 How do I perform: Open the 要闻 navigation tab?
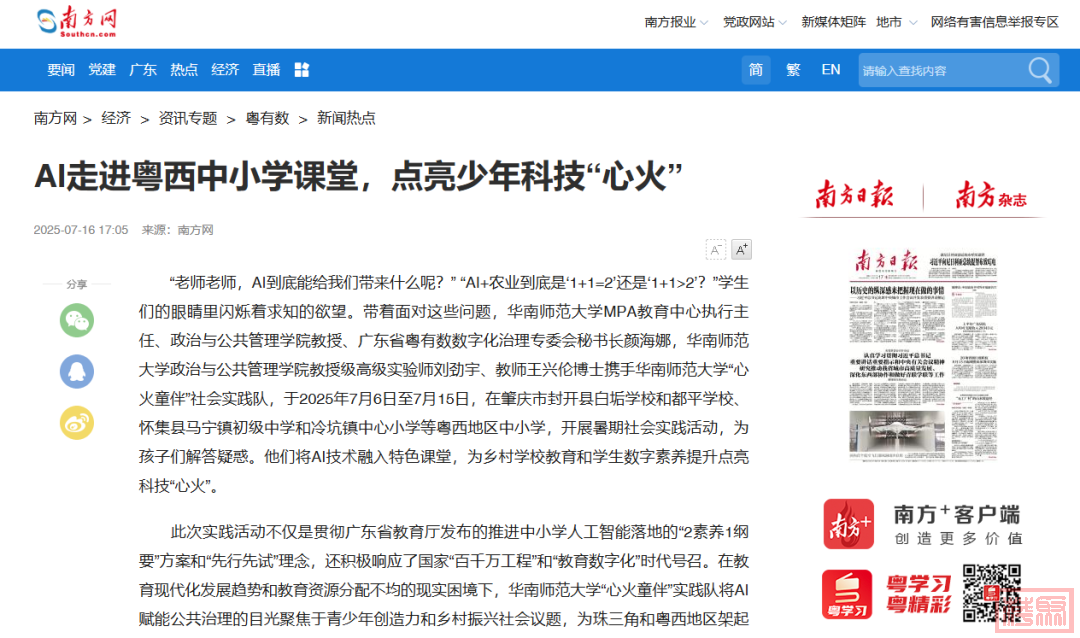[61, 70]
